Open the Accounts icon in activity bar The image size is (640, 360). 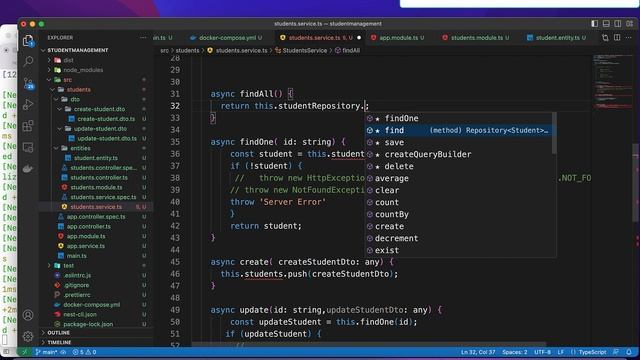(x=28, y=315)
